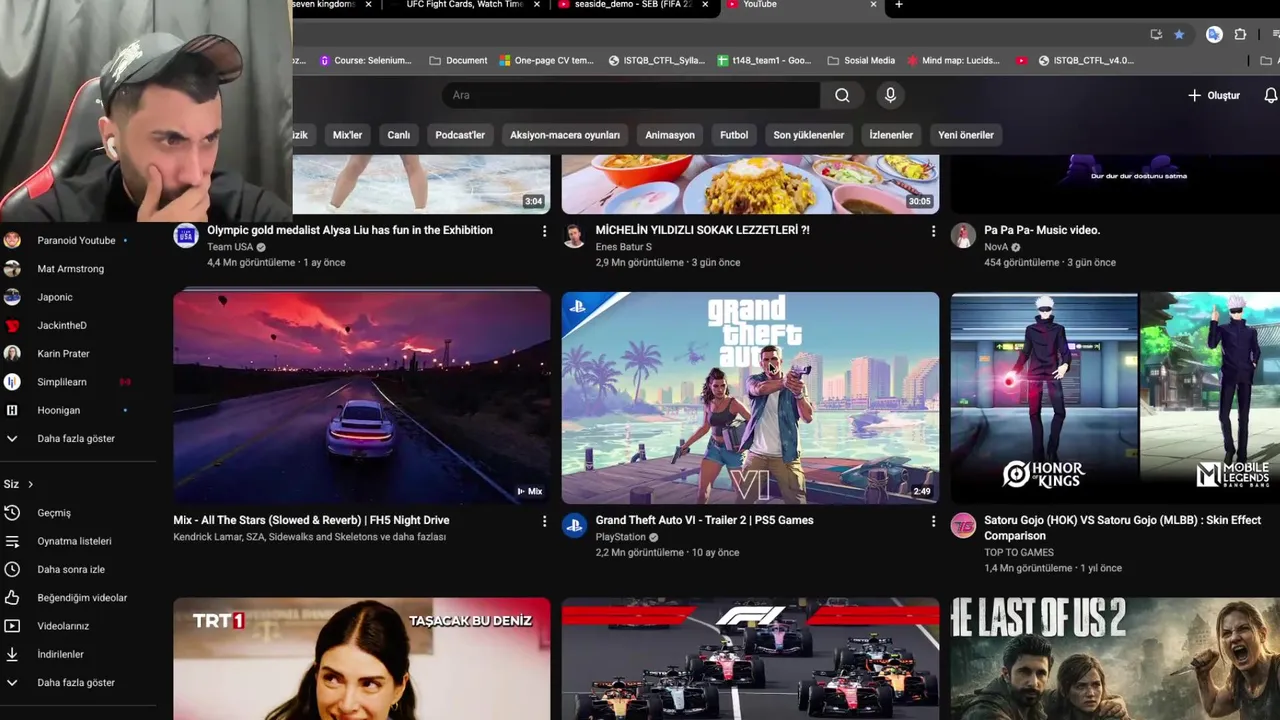Open the Enes Batur S channel avatar
Image resolution: width=1280 pixels, height=720 pixels.
574,236
